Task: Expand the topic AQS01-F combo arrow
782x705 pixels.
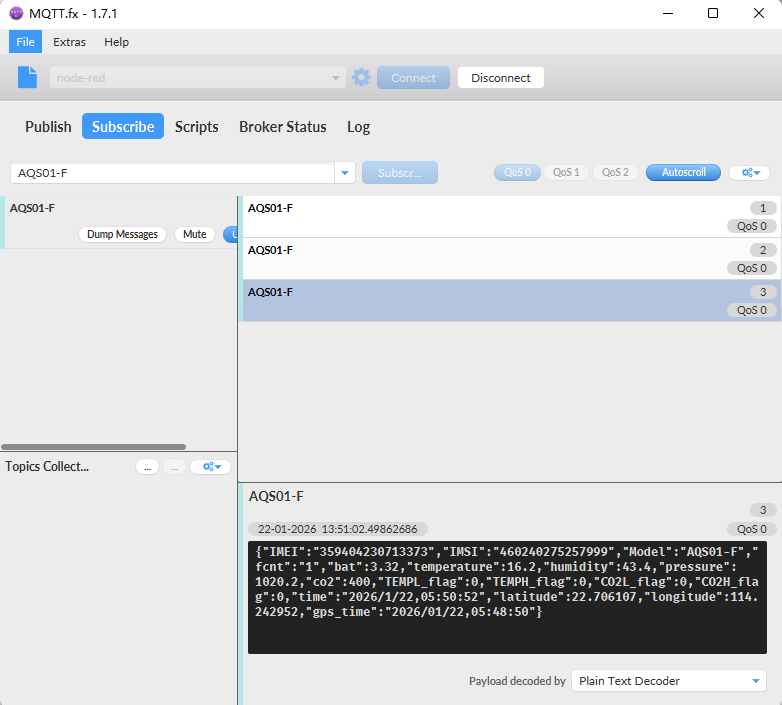Action: [x=345, y=173]
